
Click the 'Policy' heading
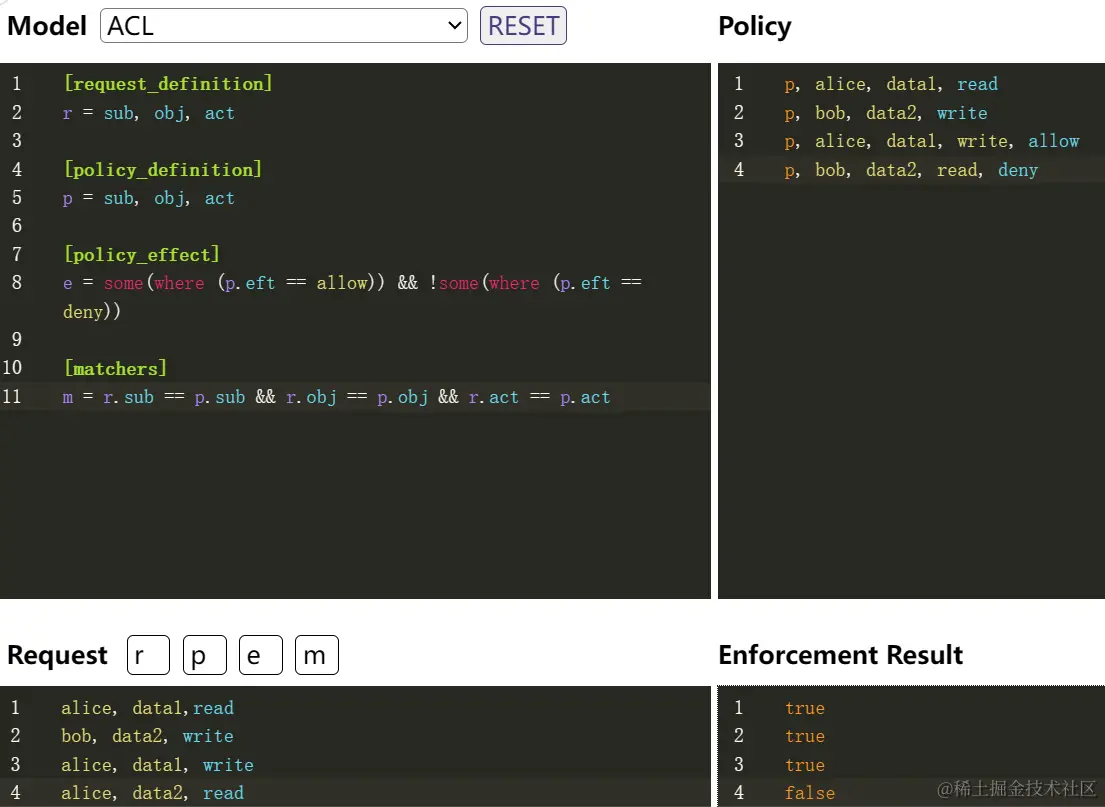755,26
